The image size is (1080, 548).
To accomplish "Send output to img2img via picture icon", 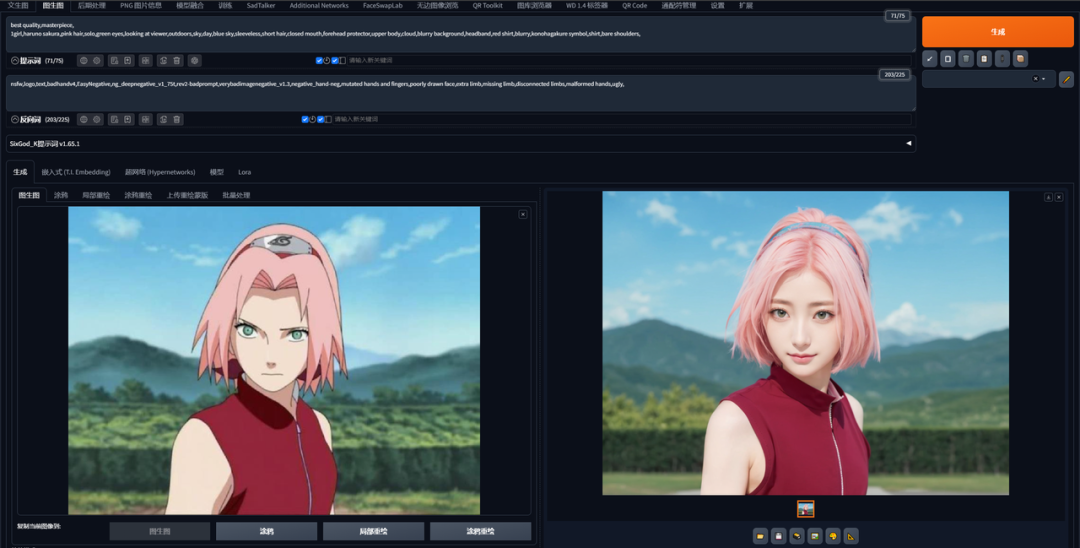I will (x=815, y=536).
